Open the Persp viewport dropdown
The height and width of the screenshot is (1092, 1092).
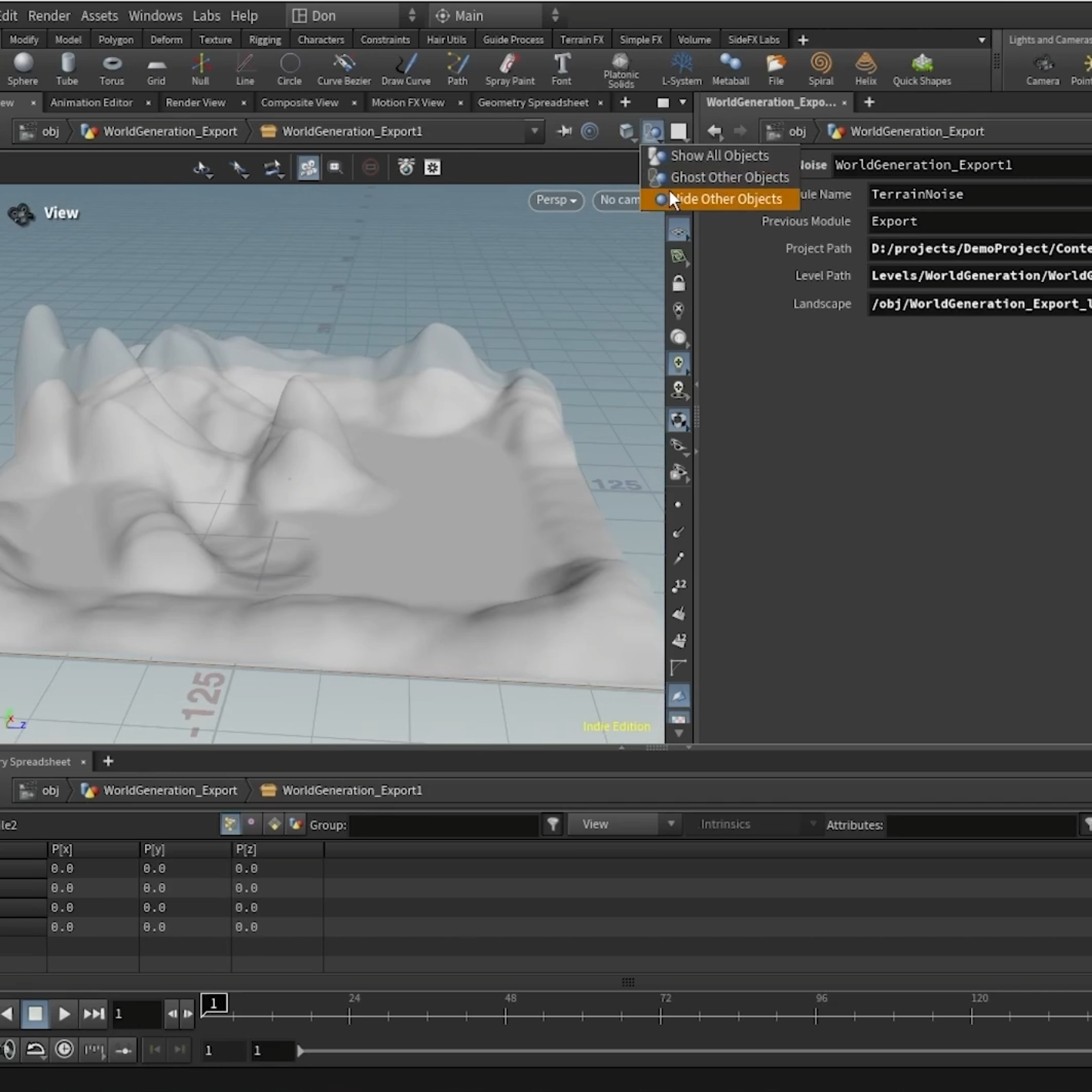(556, 200)
